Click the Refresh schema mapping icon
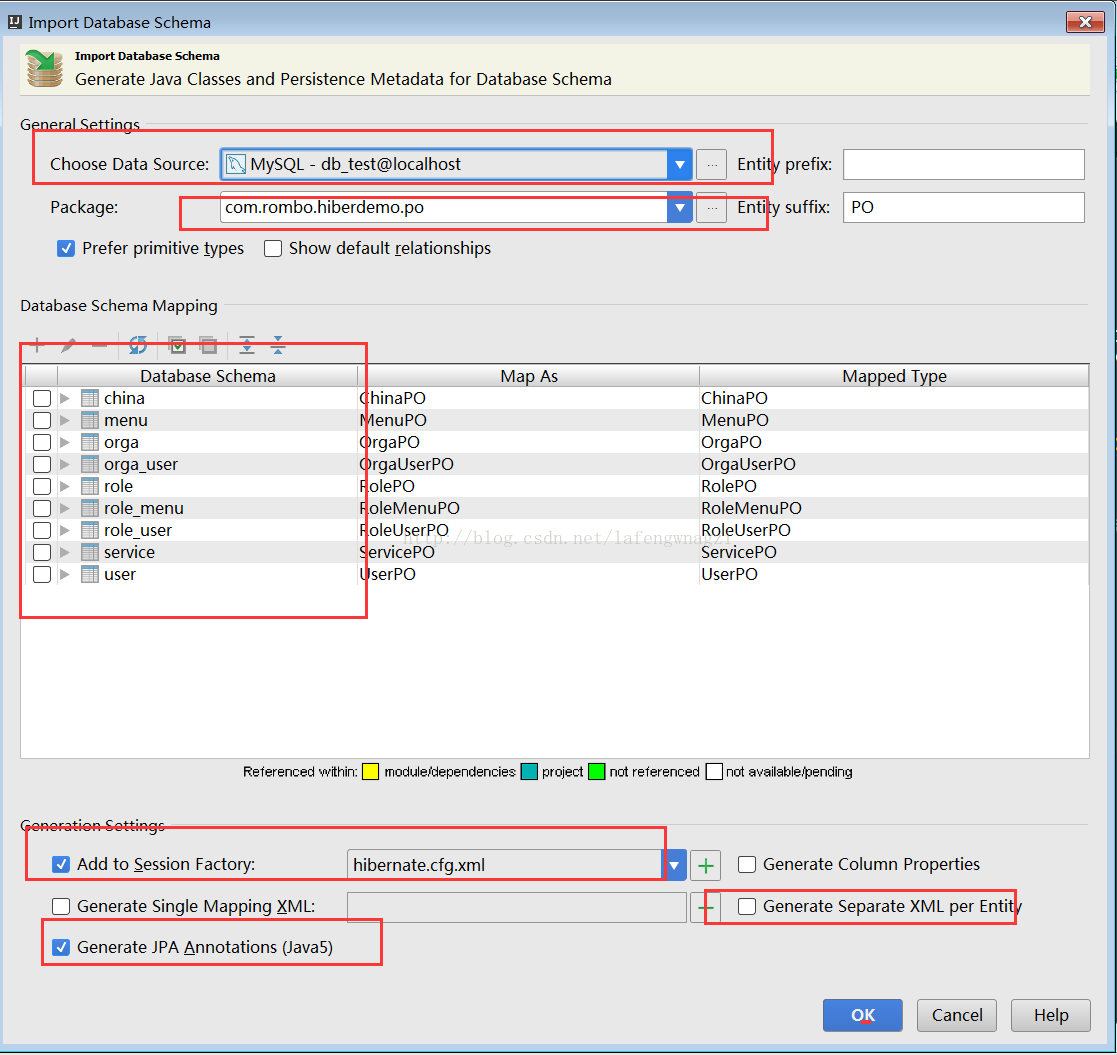1117x1055 pixels. coord(138,346)
